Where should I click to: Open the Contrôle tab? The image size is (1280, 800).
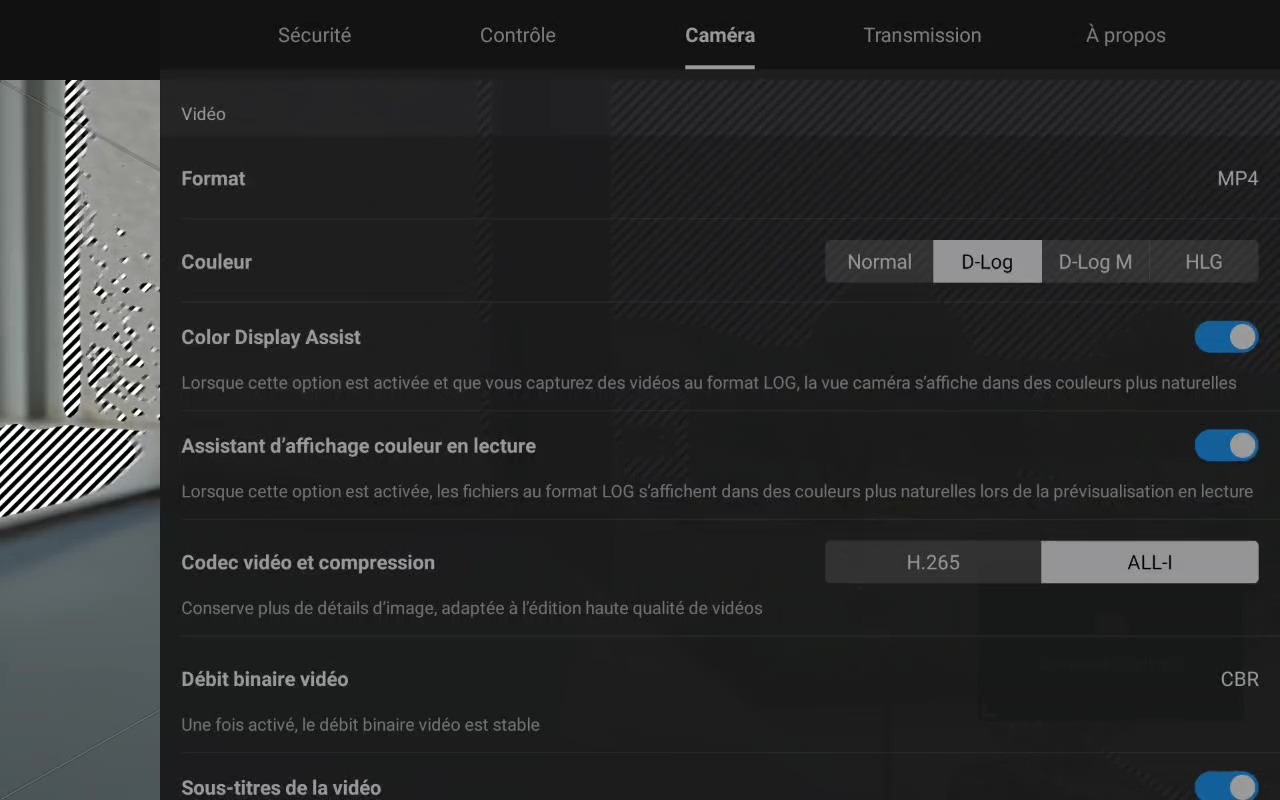517,35
